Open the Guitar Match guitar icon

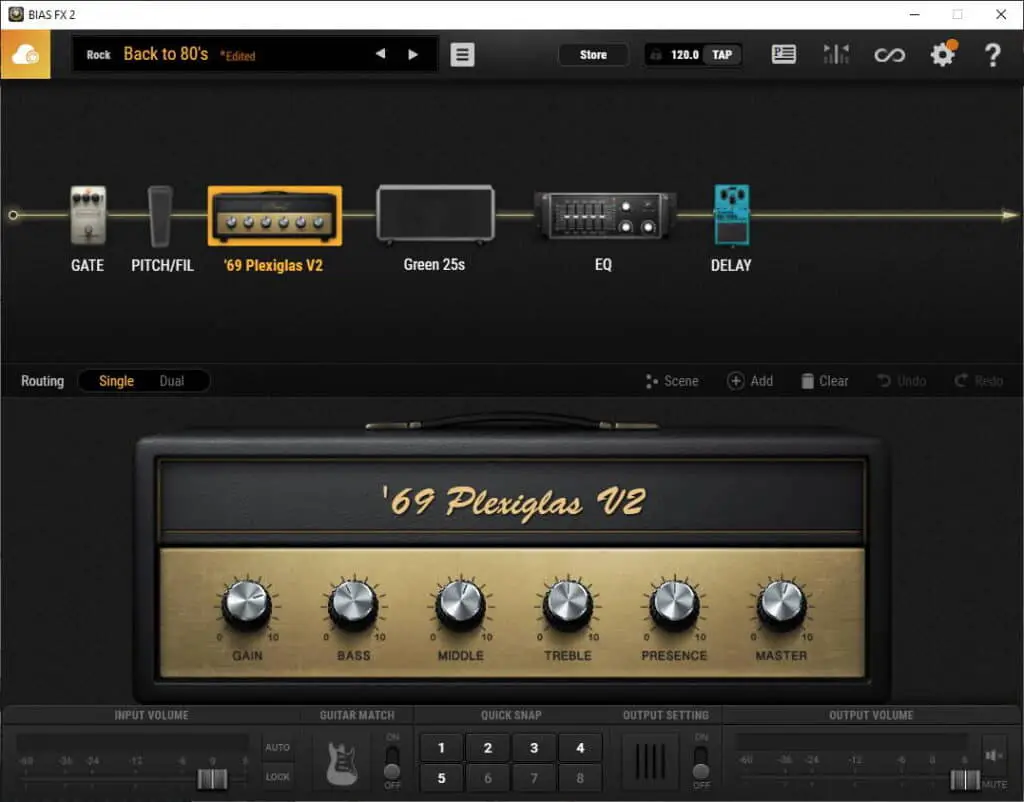click(x=342, y=762)
